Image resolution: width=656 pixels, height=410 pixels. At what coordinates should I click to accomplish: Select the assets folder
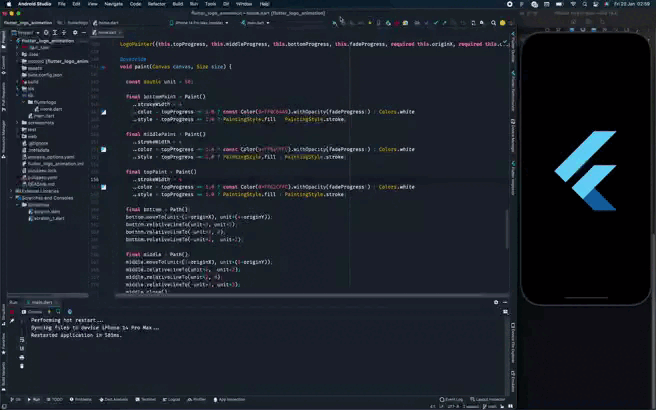32,68
